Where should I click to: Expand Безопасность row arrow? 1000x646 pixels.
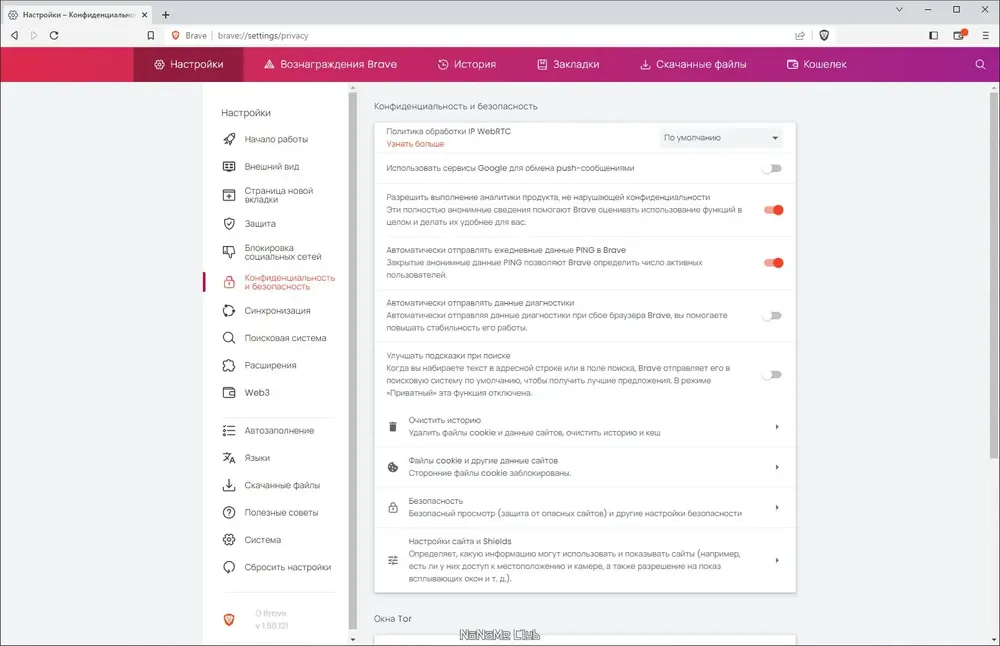click(x=777, y=508)
